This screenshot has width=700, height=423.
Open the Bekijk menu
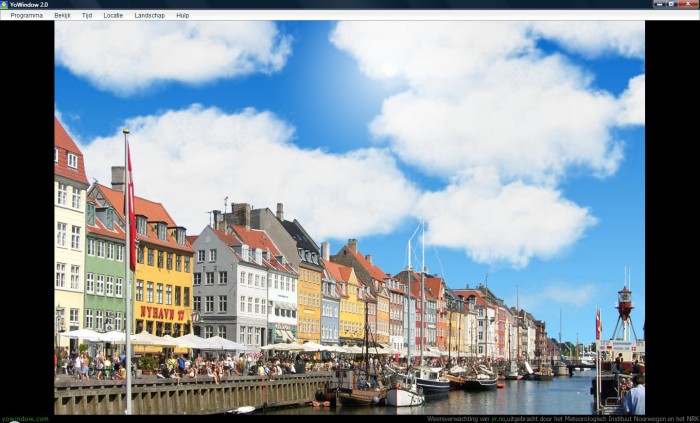(62, 15)
